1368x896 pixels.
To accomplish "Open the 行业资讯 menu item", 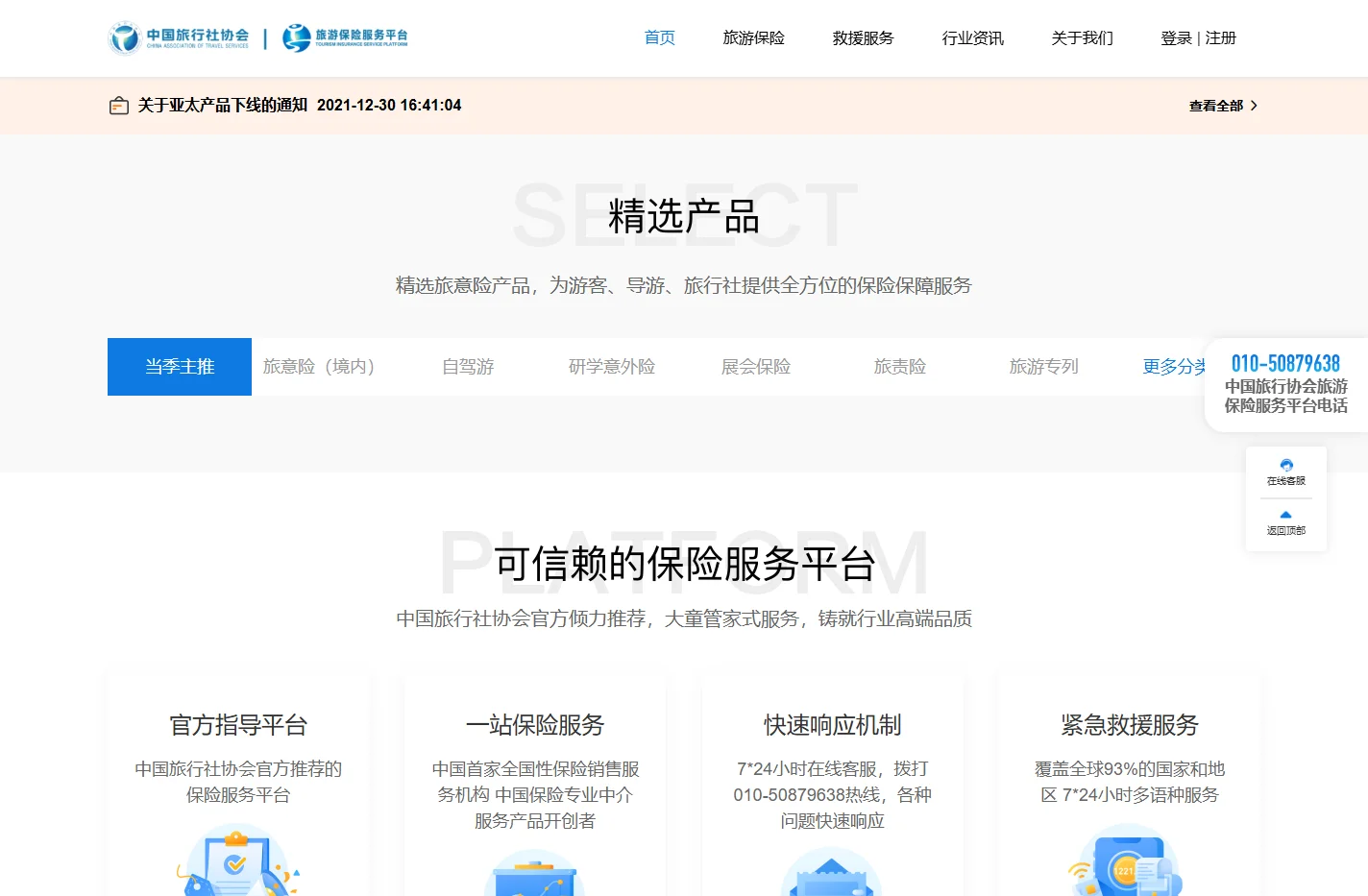I will tap(973, 38).
